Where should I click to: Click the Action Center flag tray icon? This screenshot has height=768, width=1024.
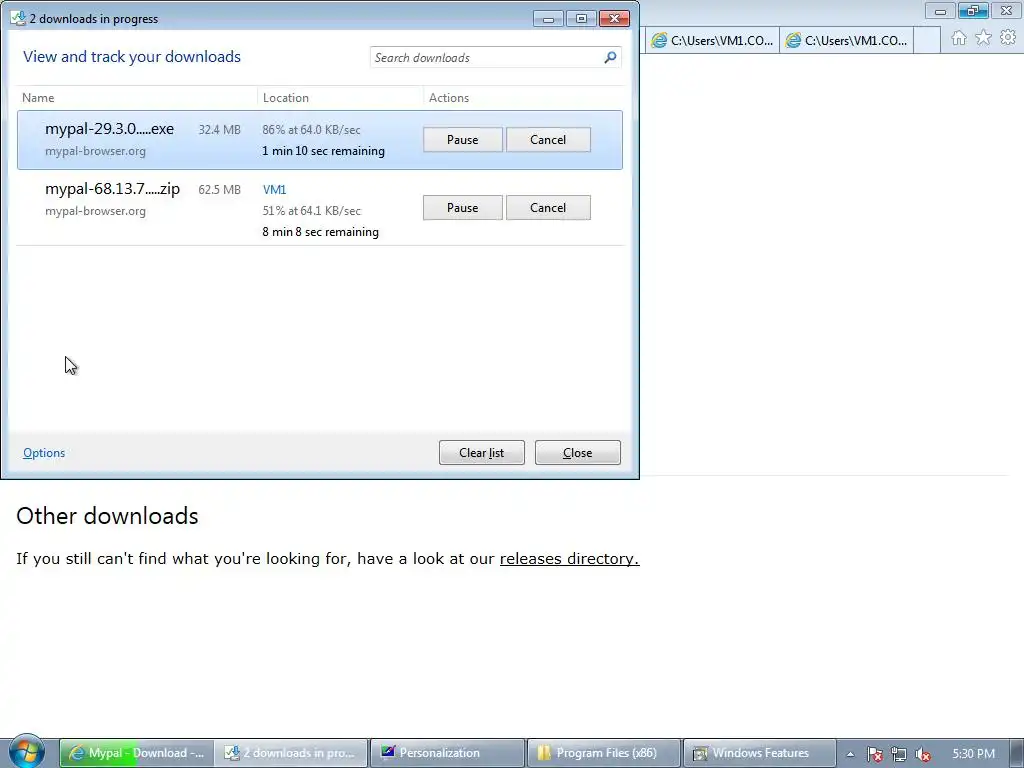point(874,754)
